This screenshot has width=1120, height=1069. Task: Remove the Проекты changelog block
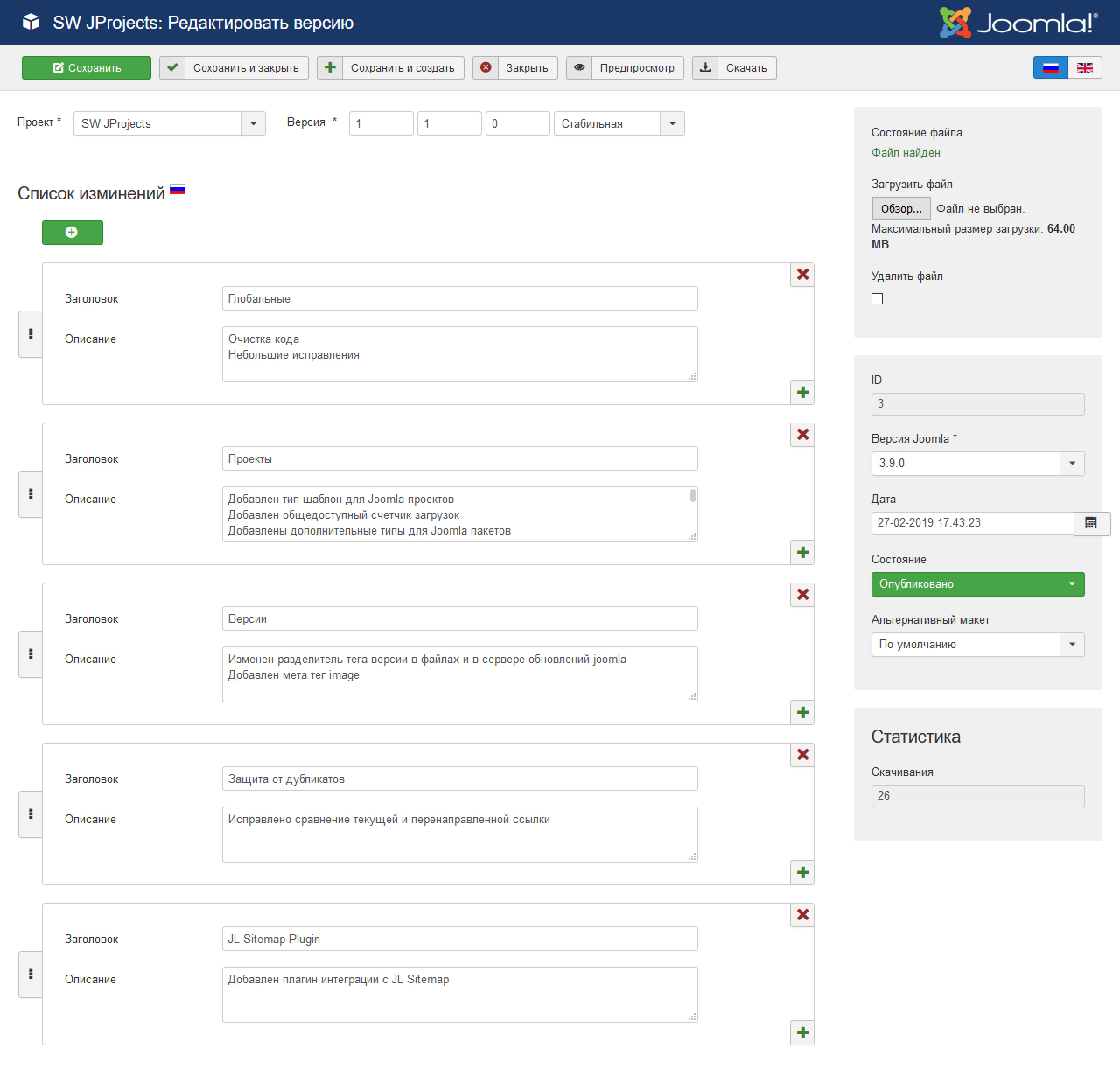tap(802, 435)
